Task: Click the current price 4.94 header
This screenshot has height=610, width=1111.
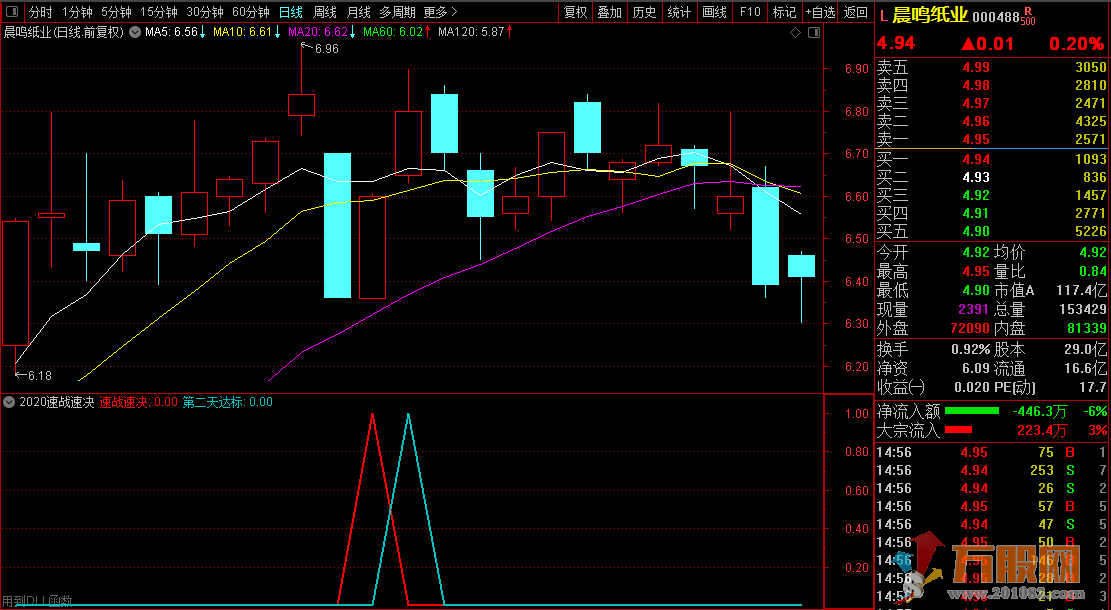Action: 896,43
